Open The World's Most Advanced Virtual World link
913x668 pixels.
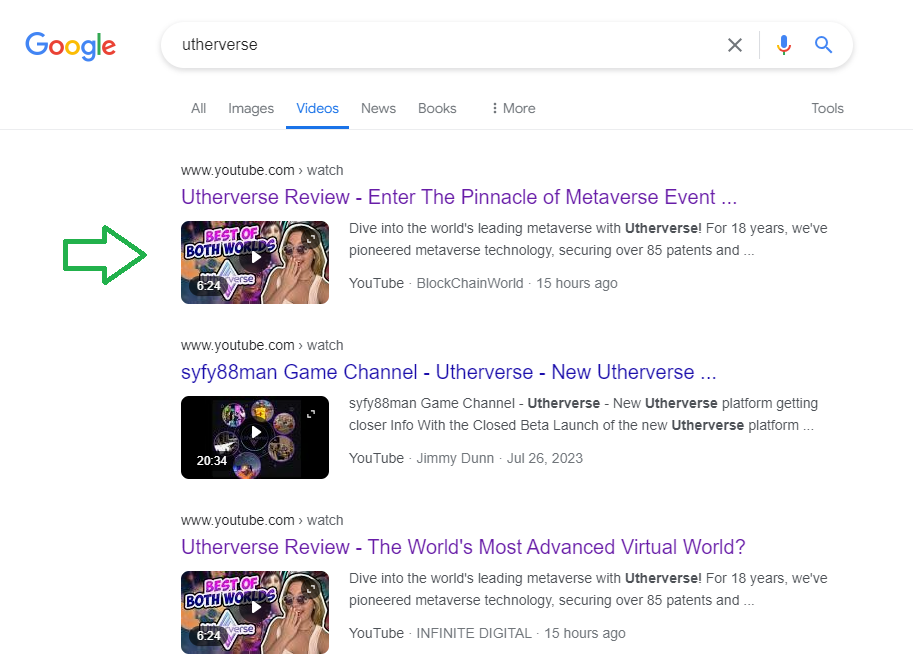point(463,547)
